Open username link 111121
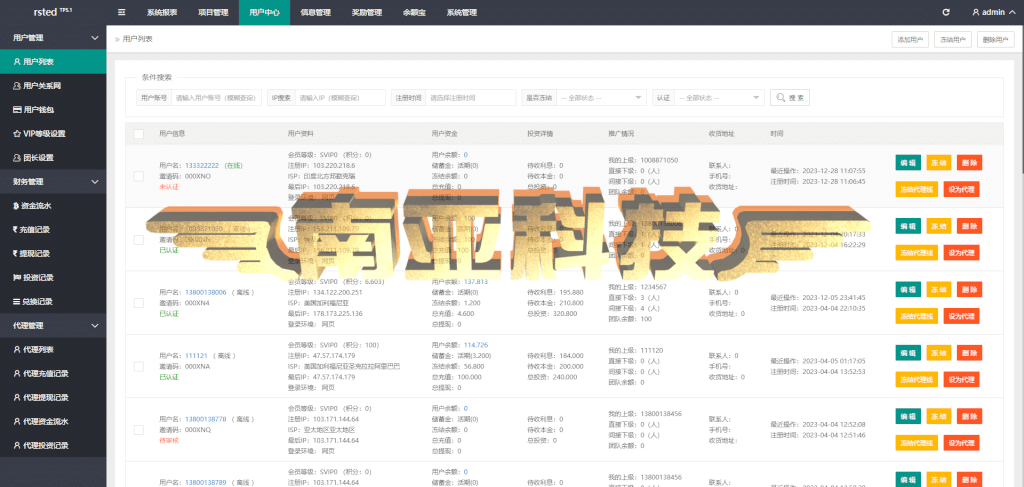This screenshot has width=1024, height=487. point(197,356)
